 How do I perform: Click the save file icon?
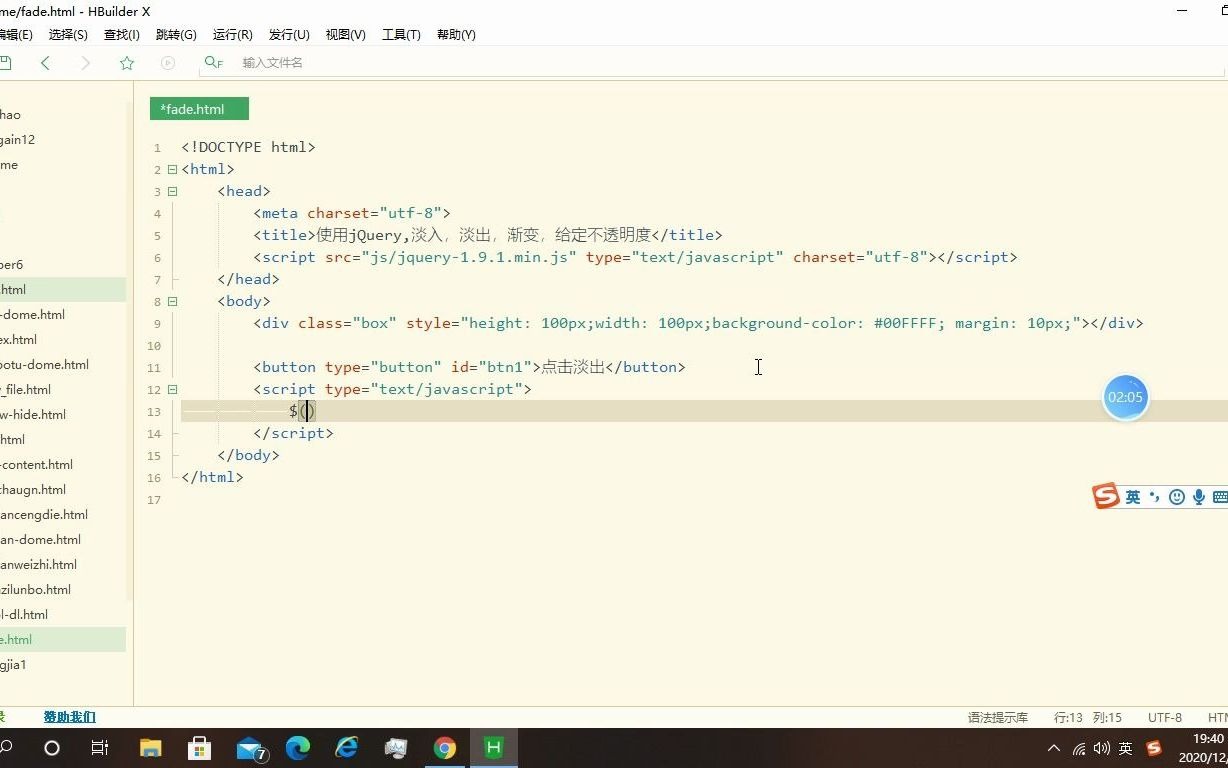[8, 61]
